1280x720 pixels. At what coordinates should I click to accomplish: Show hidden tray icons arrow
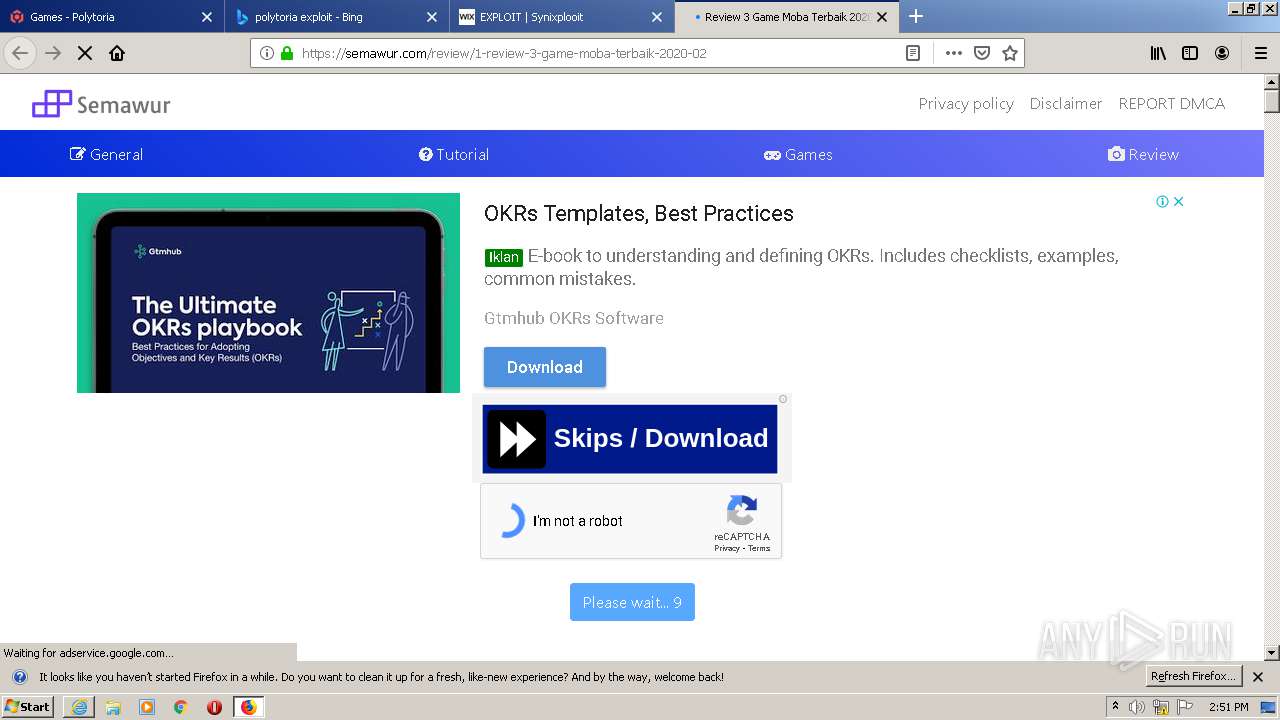[x=1115, y=706]
